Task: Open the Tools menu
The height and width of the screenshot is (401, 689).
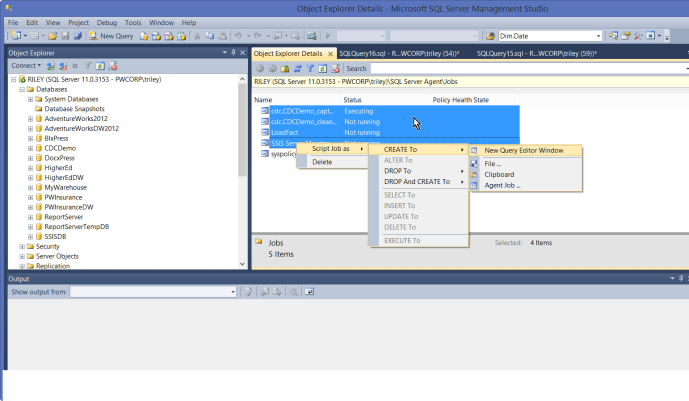Action: 133,21
